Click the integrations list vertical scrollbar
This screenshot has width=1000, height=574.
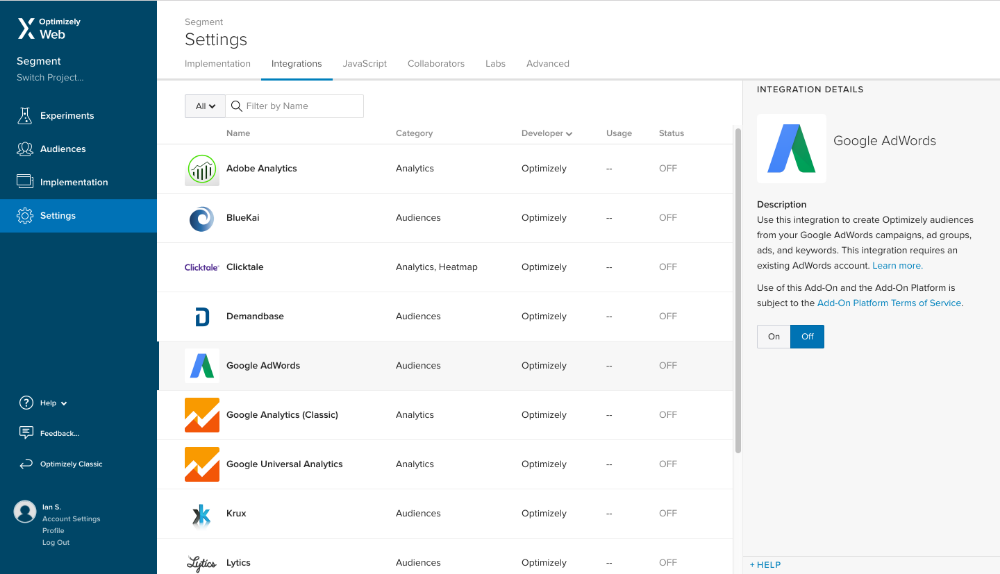(x=738, y=290)
